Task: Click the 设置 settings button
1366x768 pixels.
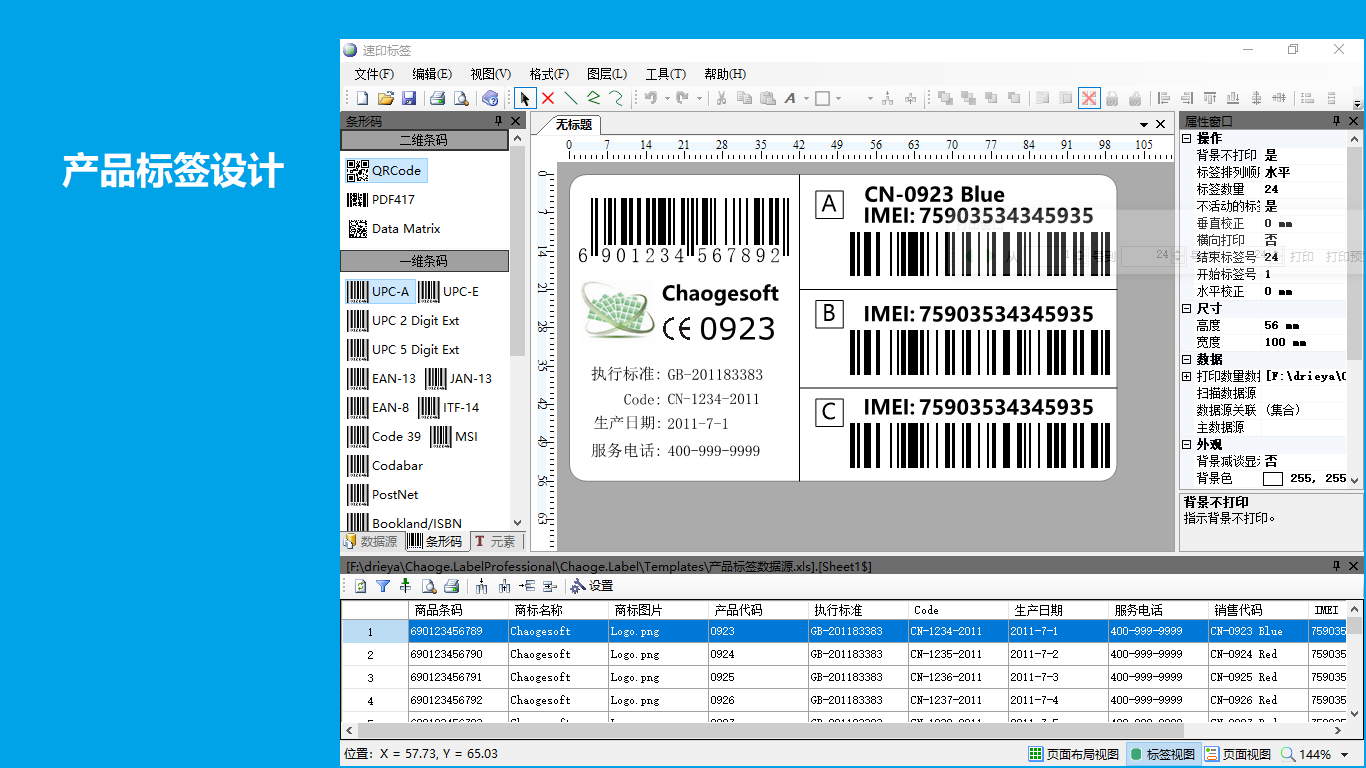Action: (x=591, y=586)
